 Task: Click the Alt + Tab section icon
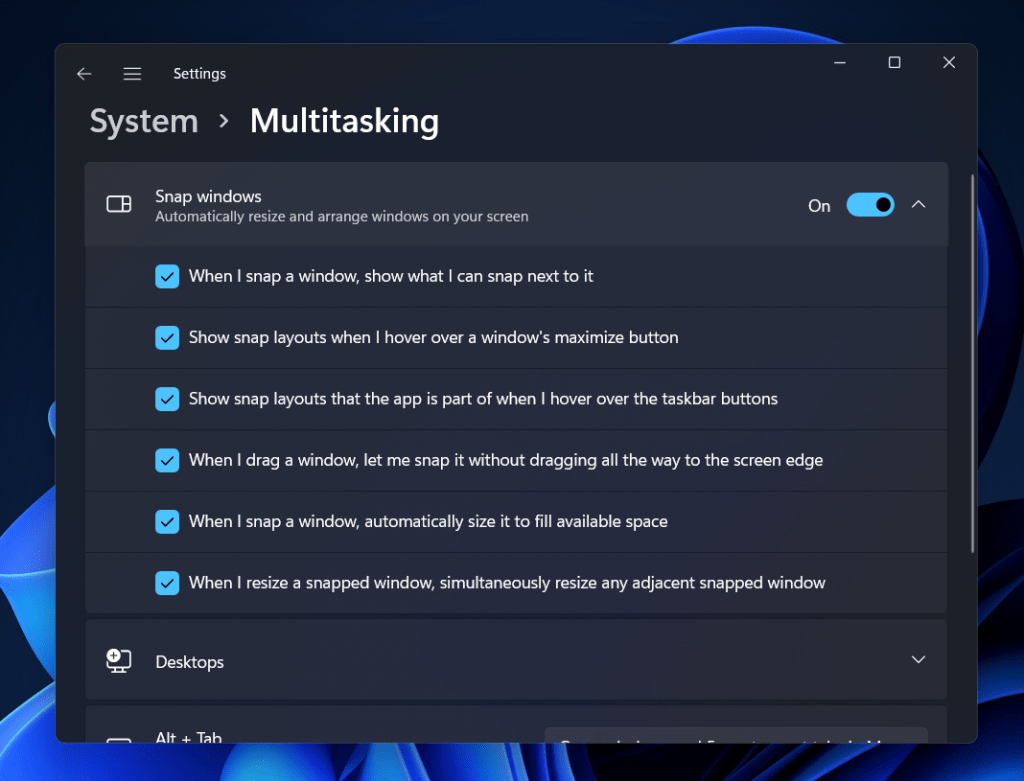click(118, 740)
